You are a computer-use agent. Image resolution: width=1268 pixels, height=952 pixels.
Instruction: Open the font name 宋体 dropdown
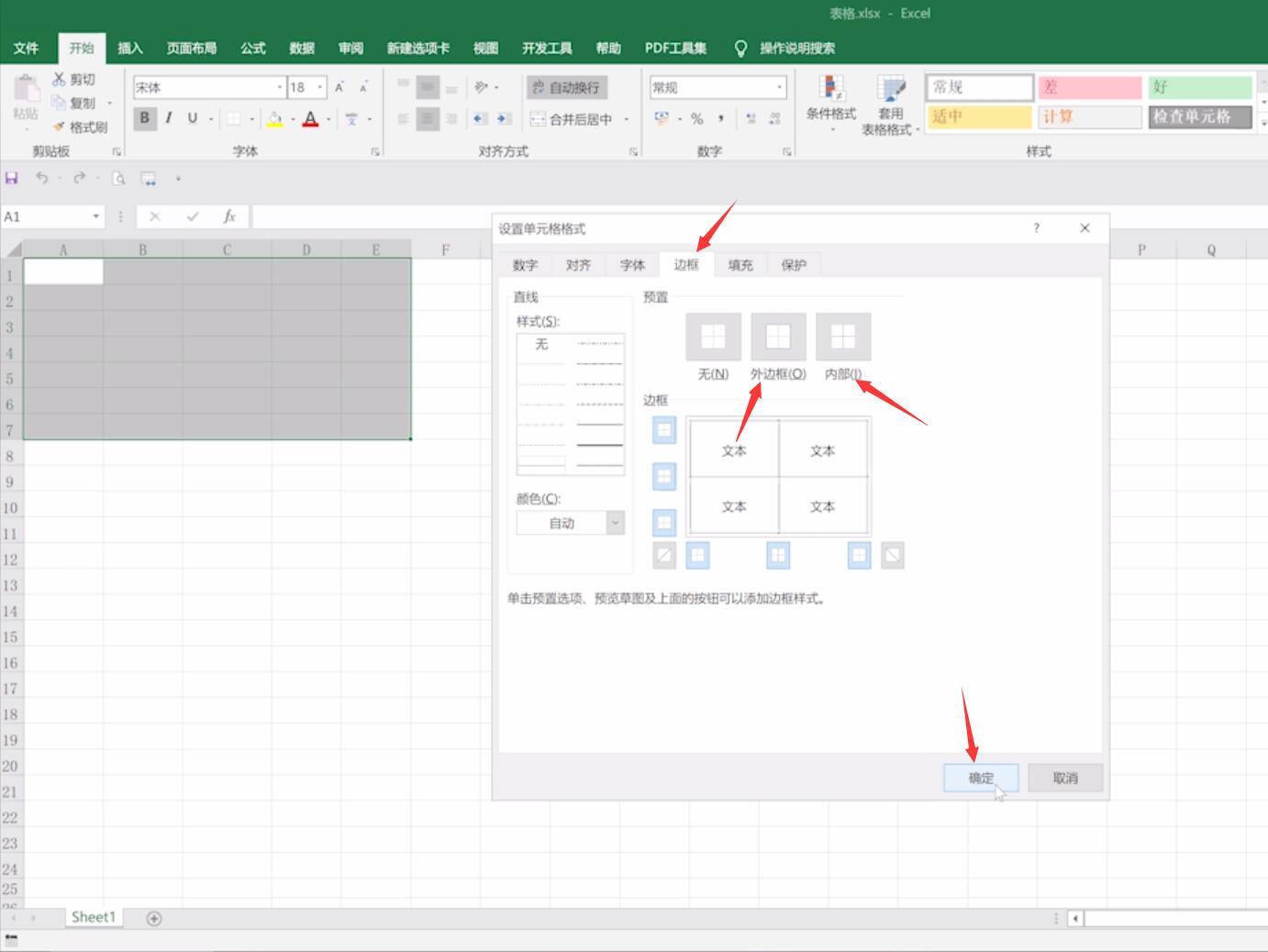(280, 87)
